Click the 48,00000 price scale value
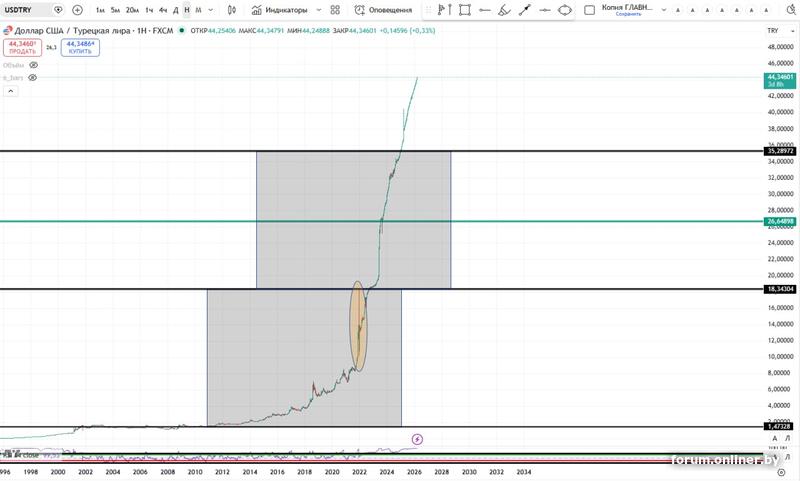Viewport: 800px width, 481px height. pyautogui.click(x=781, y=47)
